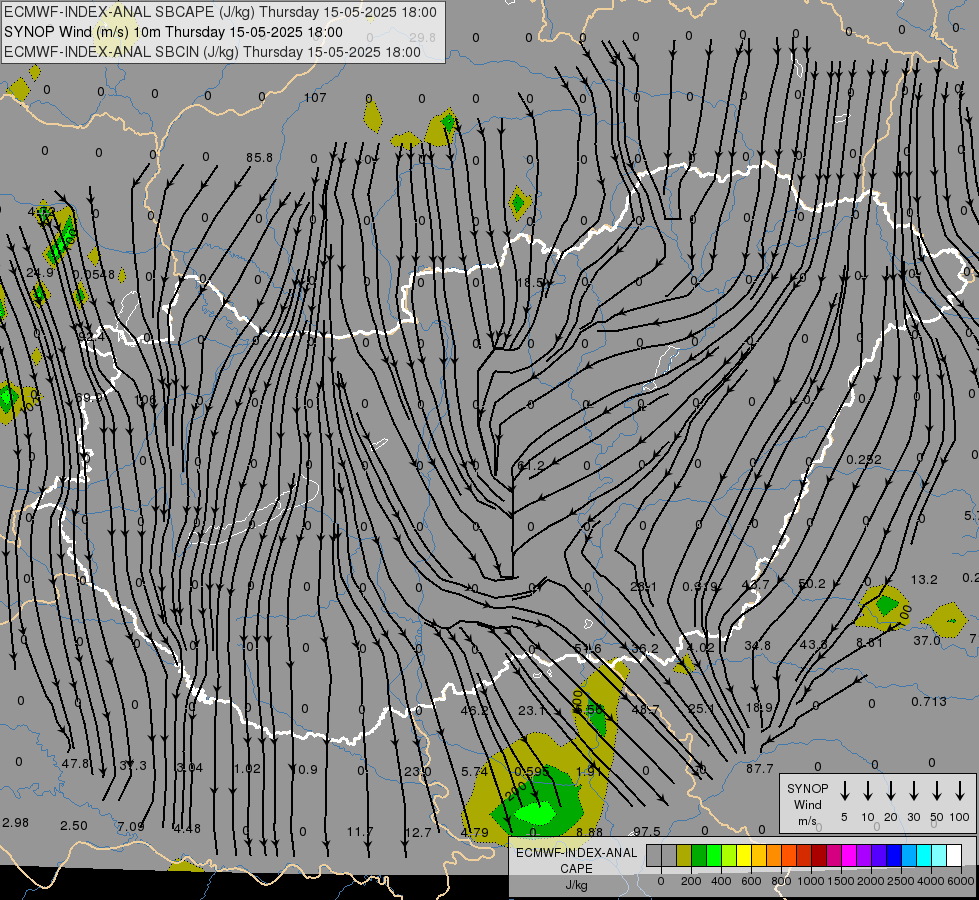The image size is (979, 900).
Task: Click the 36.2 value on the map
Action: (x=644, y=648)
